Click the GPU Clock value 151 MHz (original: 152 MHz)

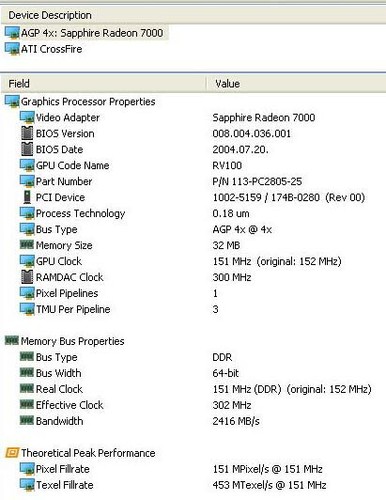(x=277, y=261)
